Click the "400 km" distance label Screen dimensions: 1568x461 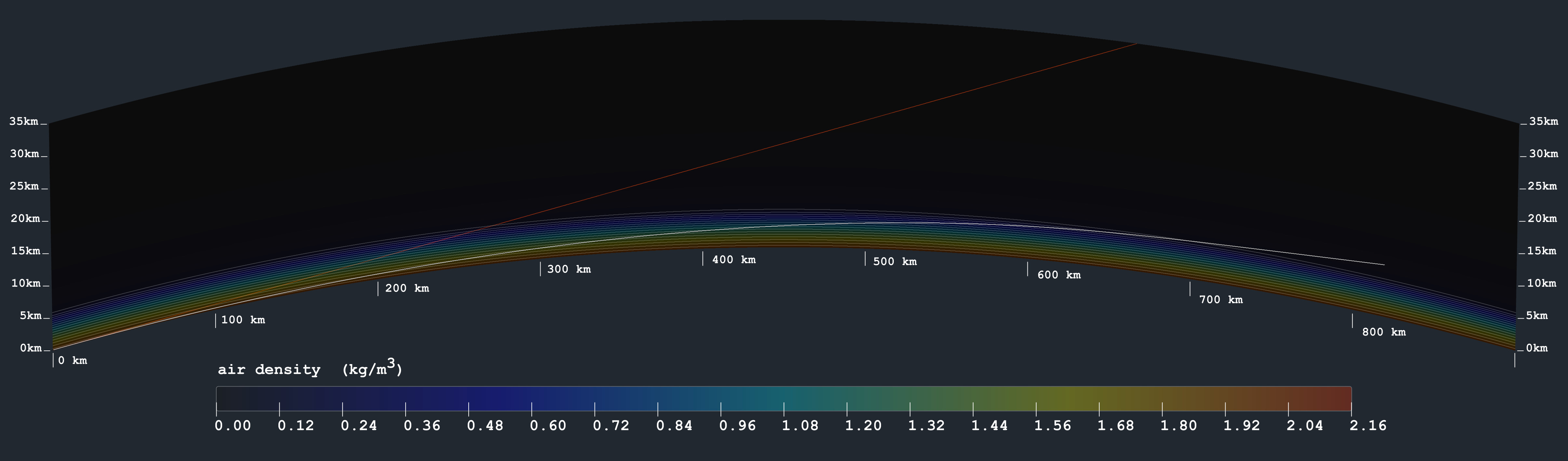click(x=733, y=260)
